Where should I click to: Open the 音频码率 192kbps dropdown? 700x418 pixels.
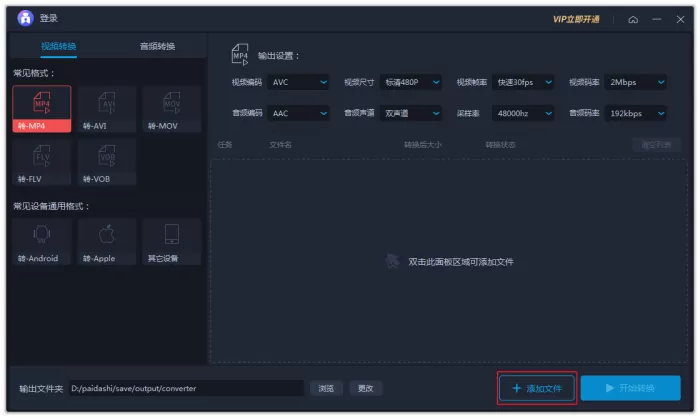[x=636, y=113]
